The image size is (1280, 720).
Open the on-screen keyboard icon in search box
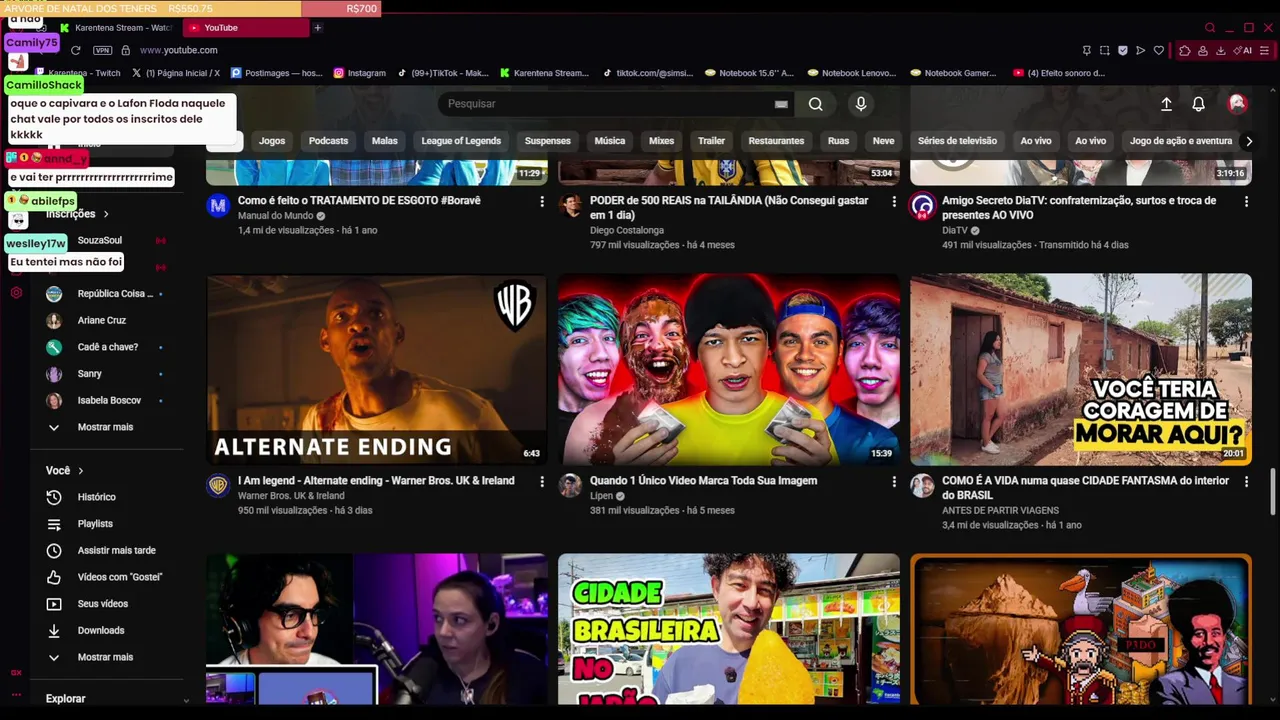[x=781, y=104]
